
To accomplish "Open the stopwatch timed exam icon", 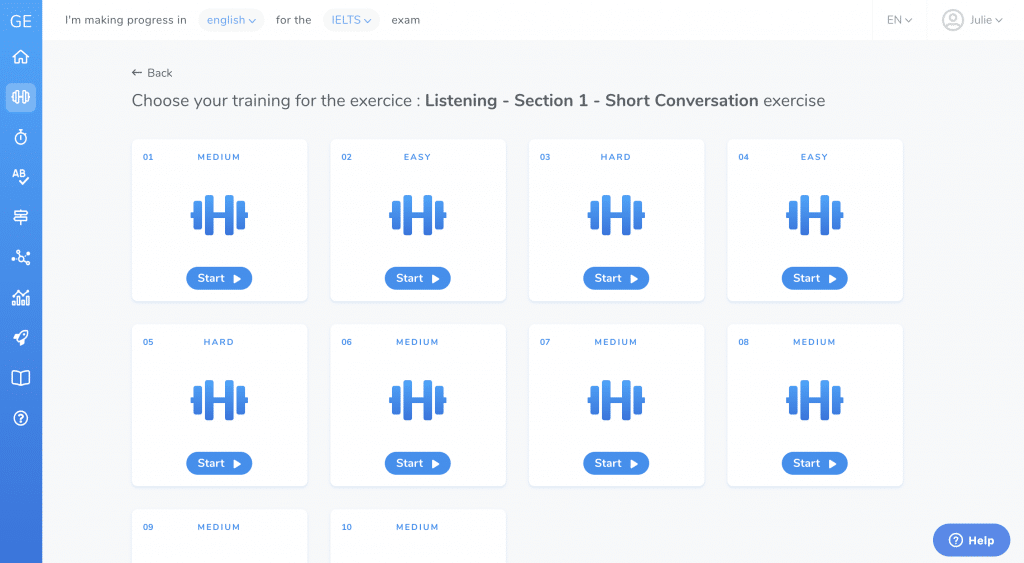I will click(21, 137).
